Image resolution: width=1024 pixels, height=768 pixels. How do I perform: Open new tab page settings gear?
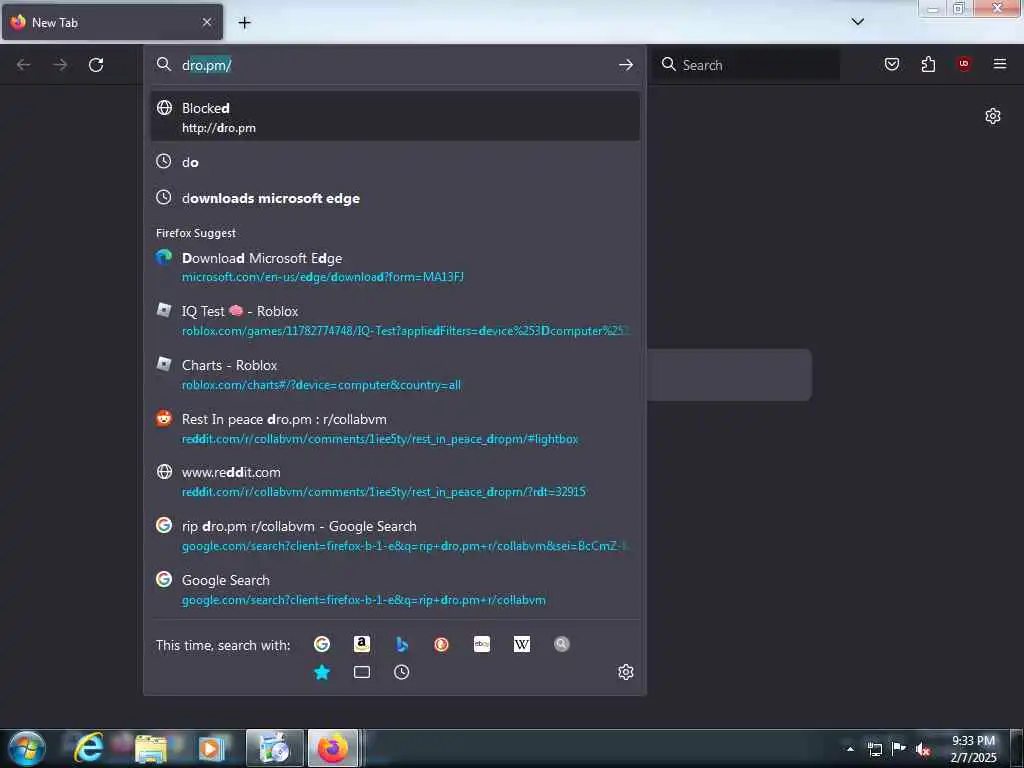[993, 116]
